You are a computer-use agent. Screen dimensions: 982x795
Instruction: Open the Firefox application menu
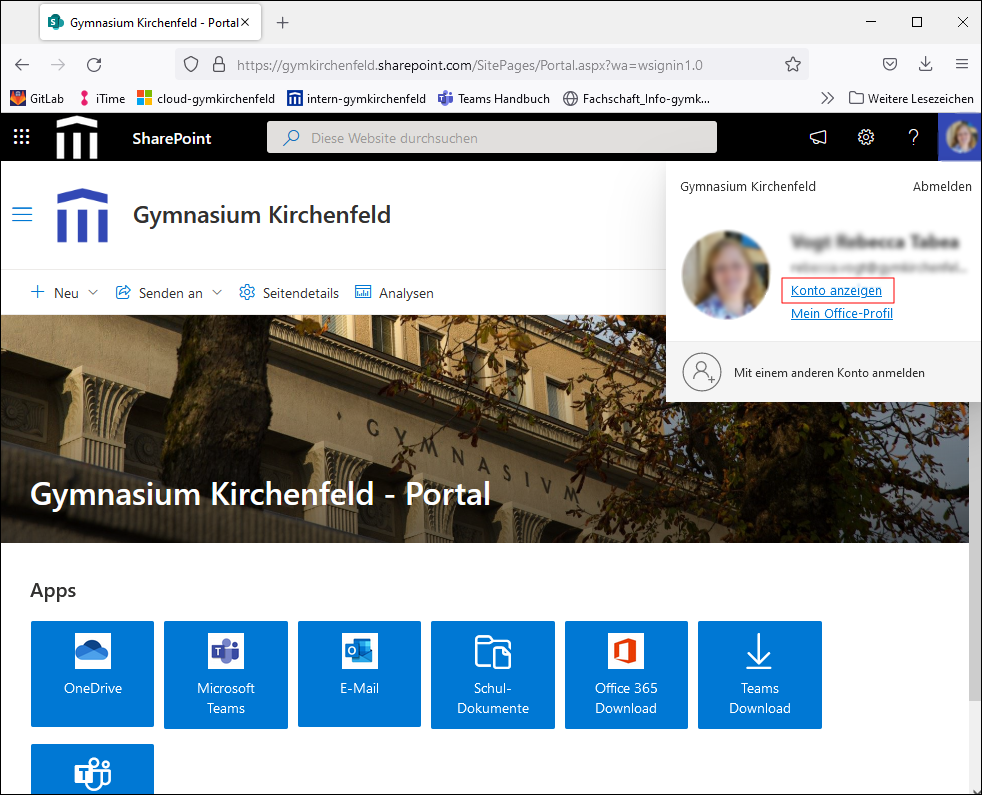[x=962, y=64]
